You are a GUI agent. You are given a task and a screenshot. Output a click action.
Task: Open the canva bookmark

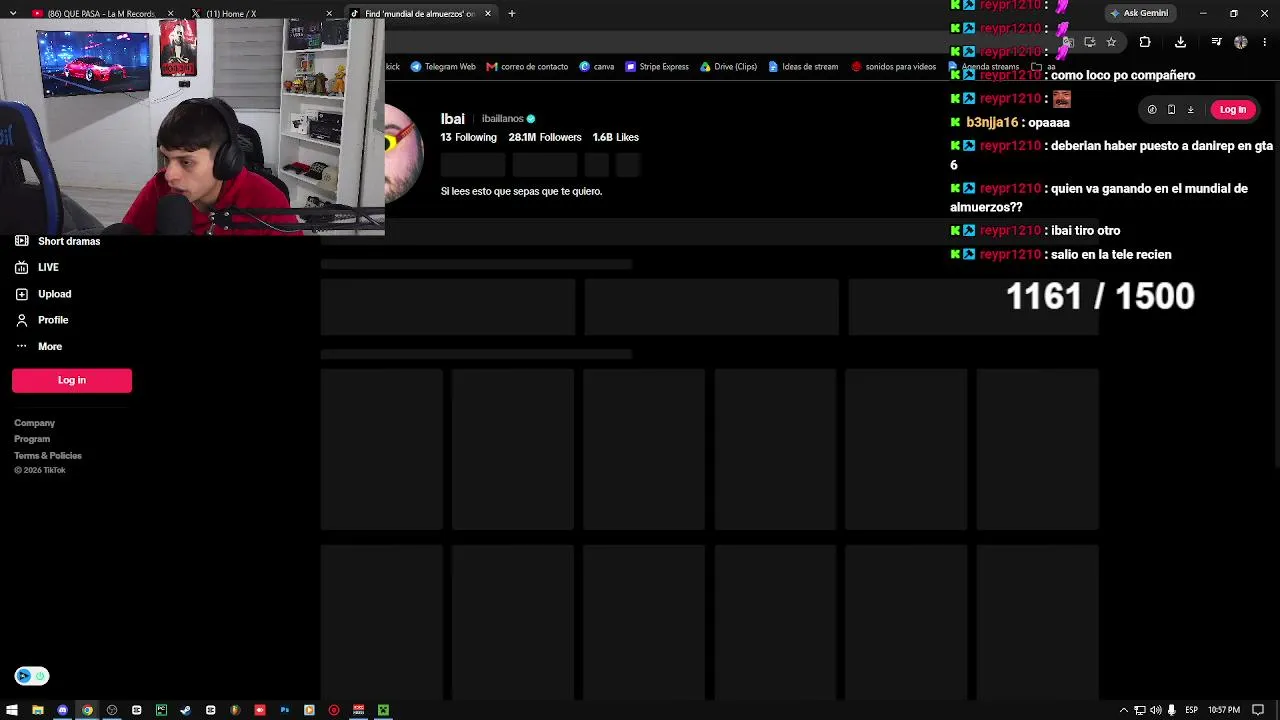596,67
